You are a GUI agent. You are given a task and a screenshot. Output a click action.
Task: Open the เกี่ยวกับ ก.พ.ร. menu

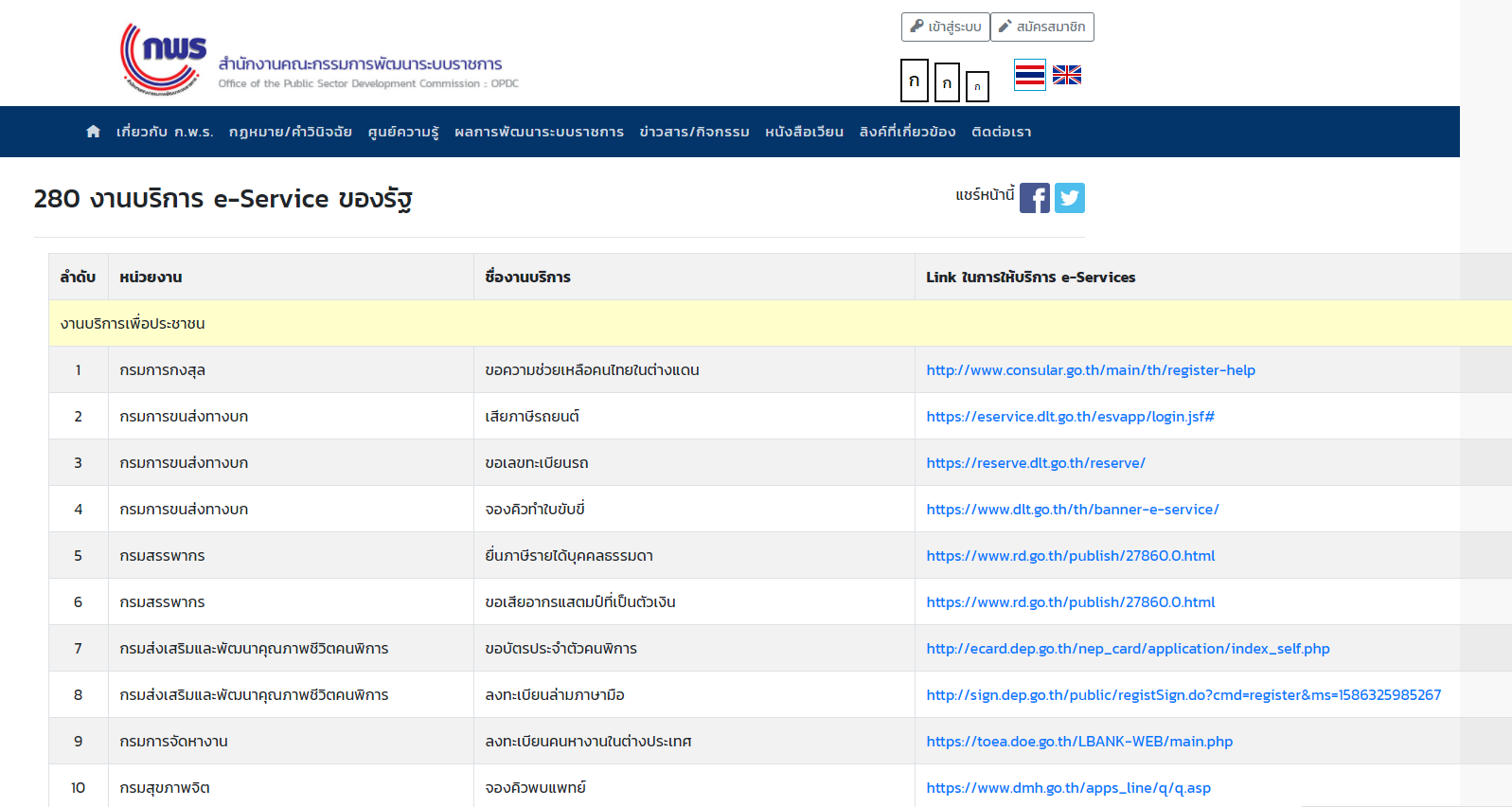165,132
